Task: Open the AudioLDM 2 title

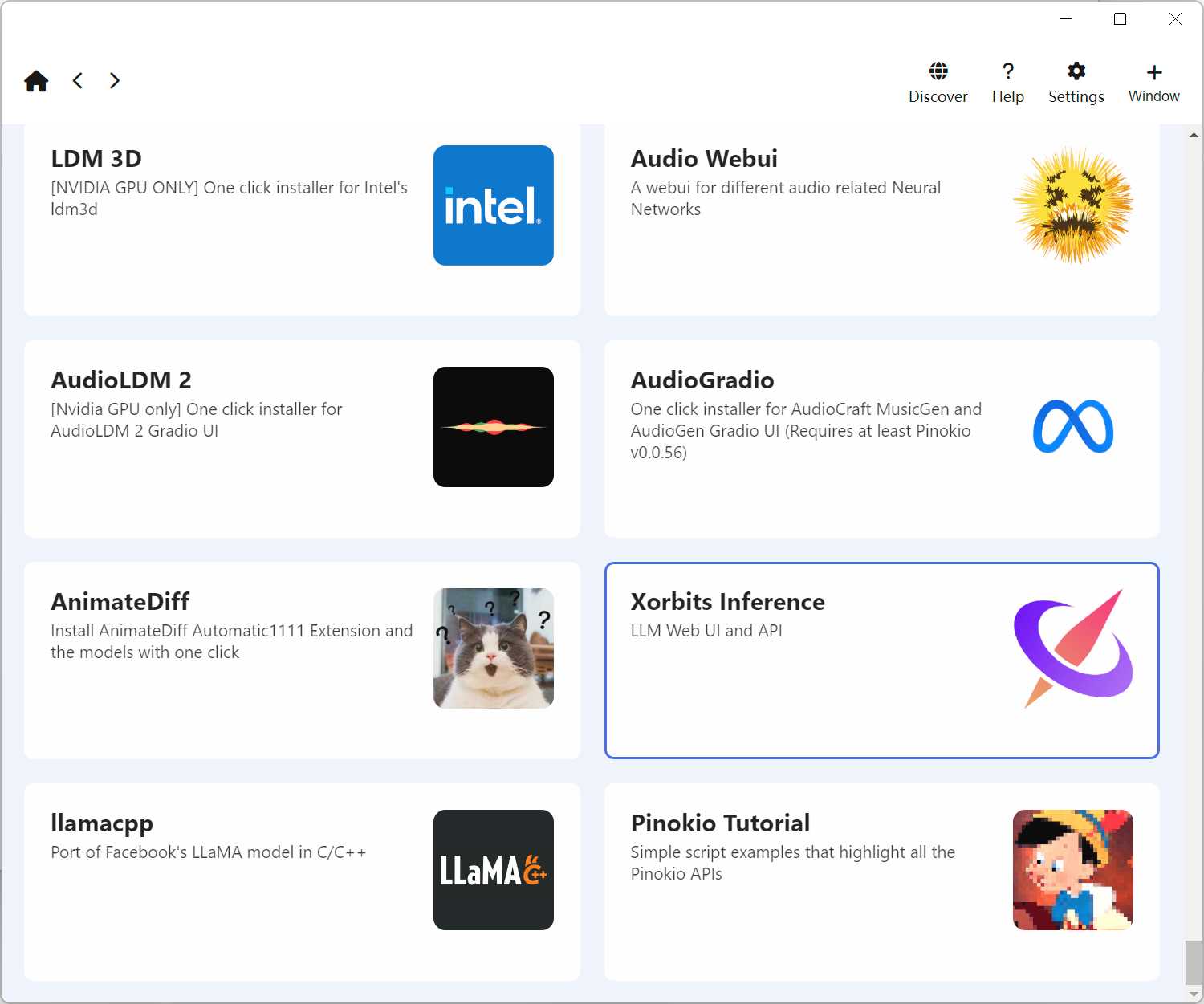Action: tap(121, 380)
